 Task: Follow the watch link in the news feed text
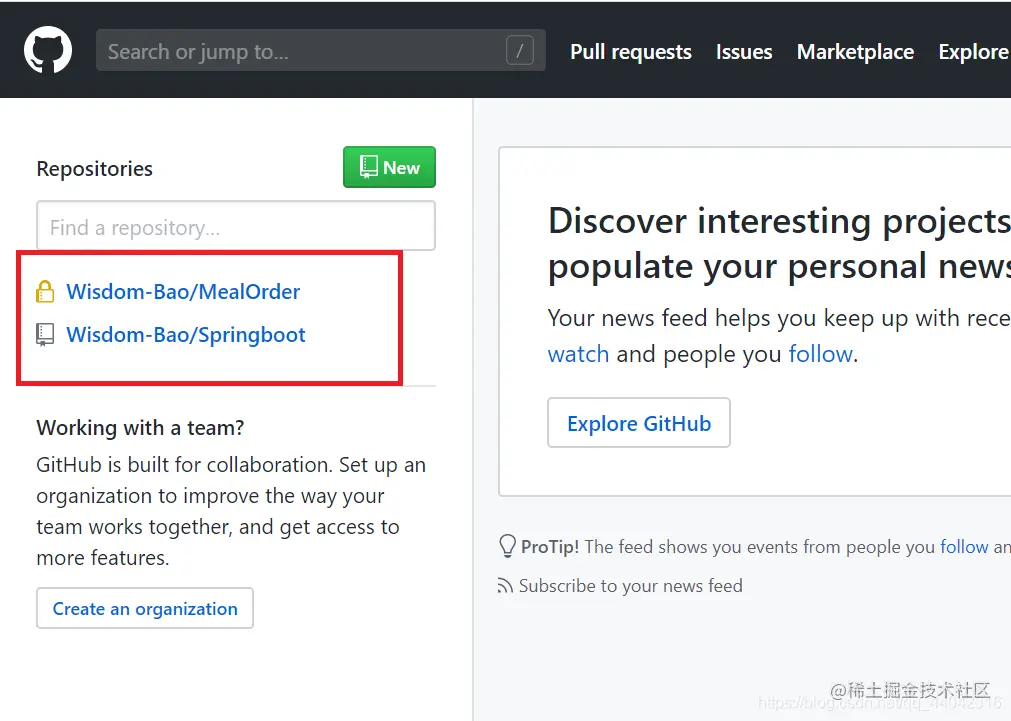(578, 354)
